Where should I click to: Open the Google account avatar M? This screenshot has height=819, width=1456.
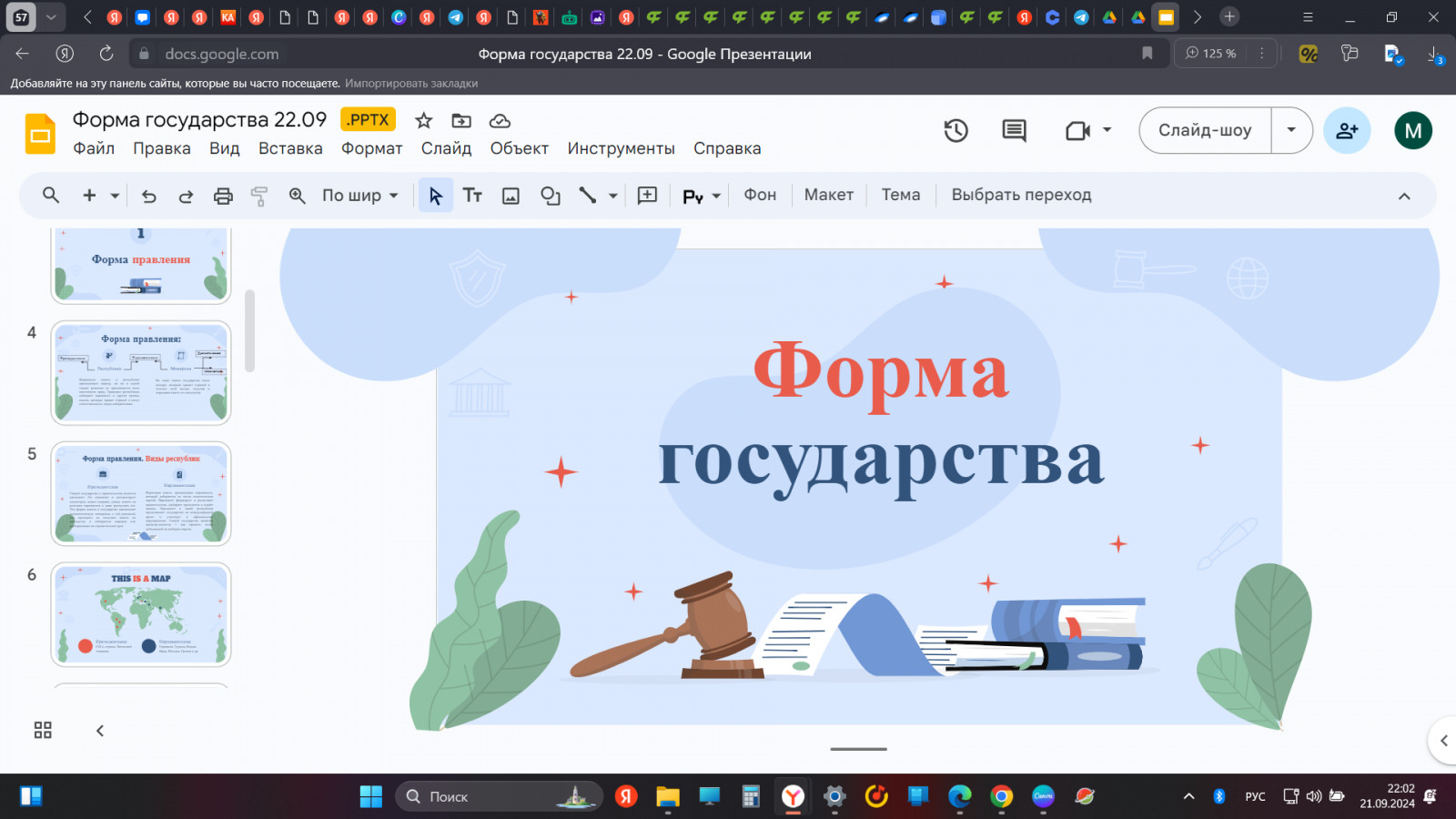(1413, 130)
